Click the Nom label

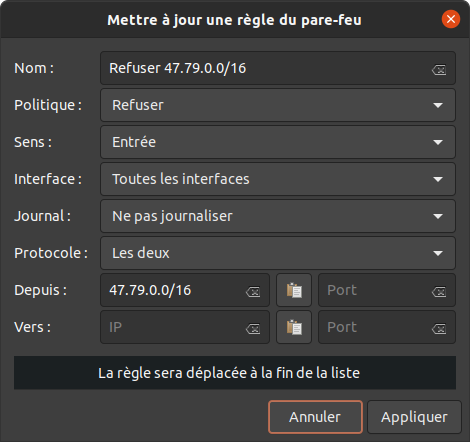[34, 68]
